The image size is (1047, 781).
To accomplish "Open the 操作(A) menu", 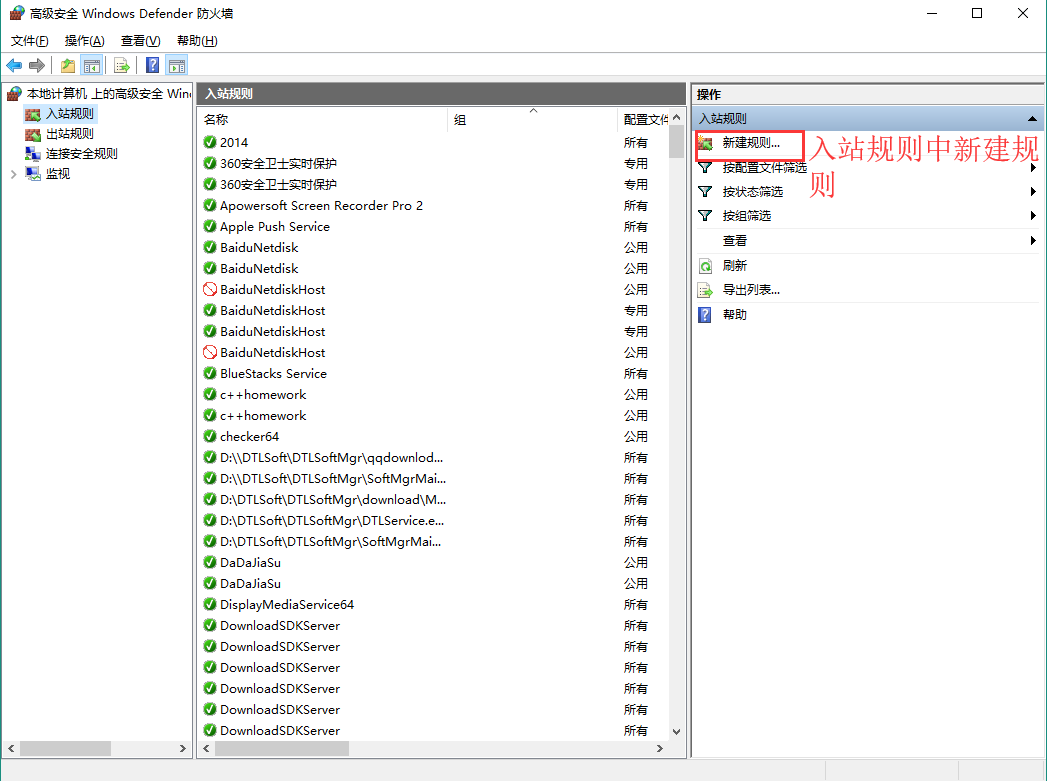I will 85,41.
